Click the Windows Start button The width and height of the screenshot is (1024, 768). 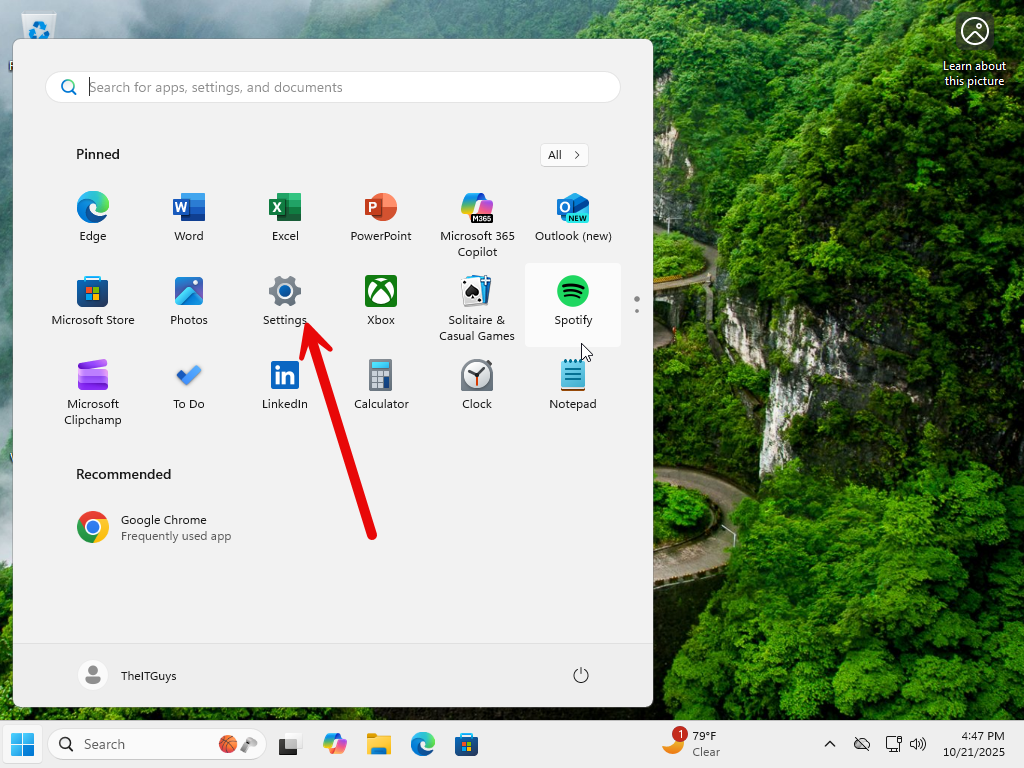22,744
